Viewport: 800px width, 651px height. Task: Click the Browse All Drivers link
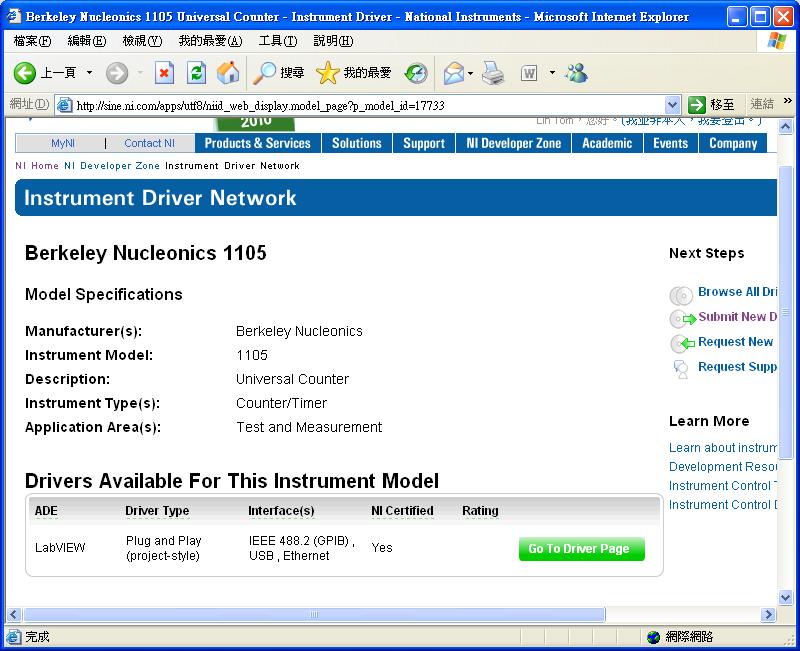(737, 292)
